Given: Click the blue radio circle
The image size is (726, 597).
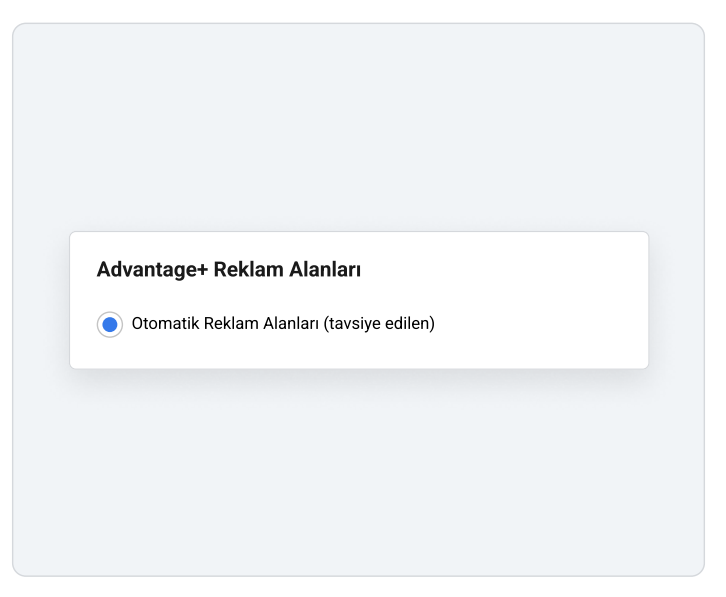Looking at the screenshot, I should [x=110, y=325].
